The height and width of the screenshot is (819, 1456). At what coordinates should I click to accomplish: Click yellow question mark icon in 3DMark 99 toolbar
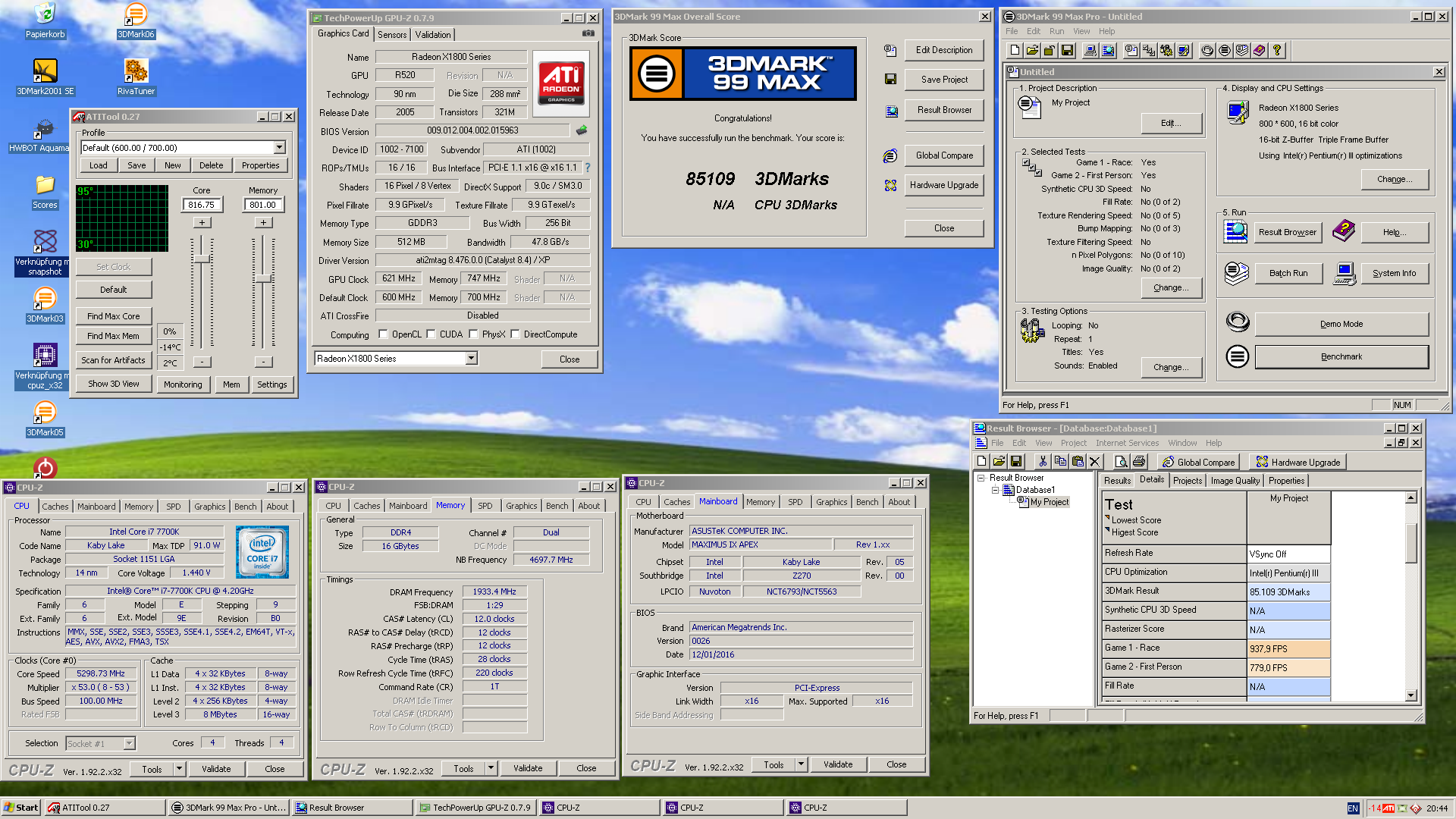(x=1277, y=50)
